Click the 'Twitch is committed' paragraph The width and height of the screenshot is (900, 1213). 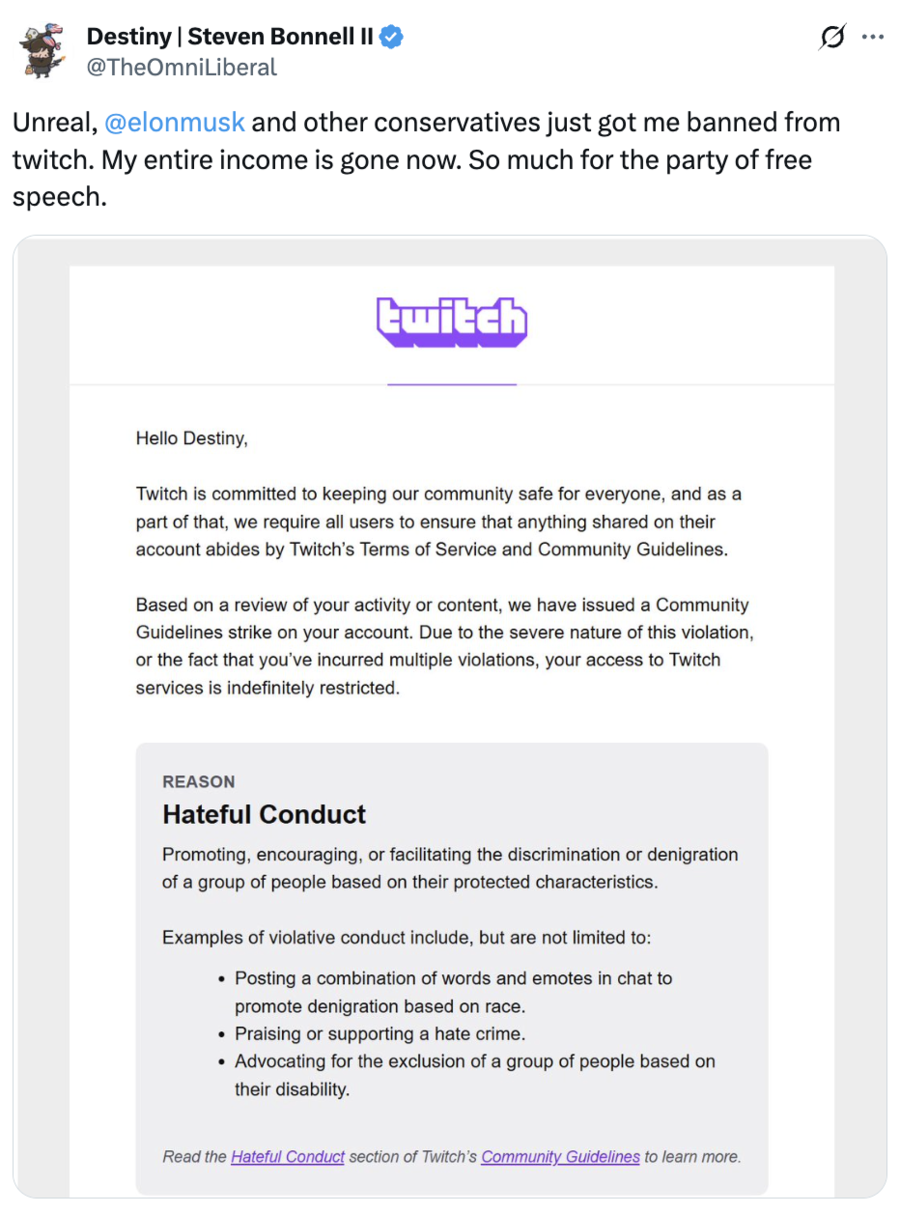coord(438,521)
